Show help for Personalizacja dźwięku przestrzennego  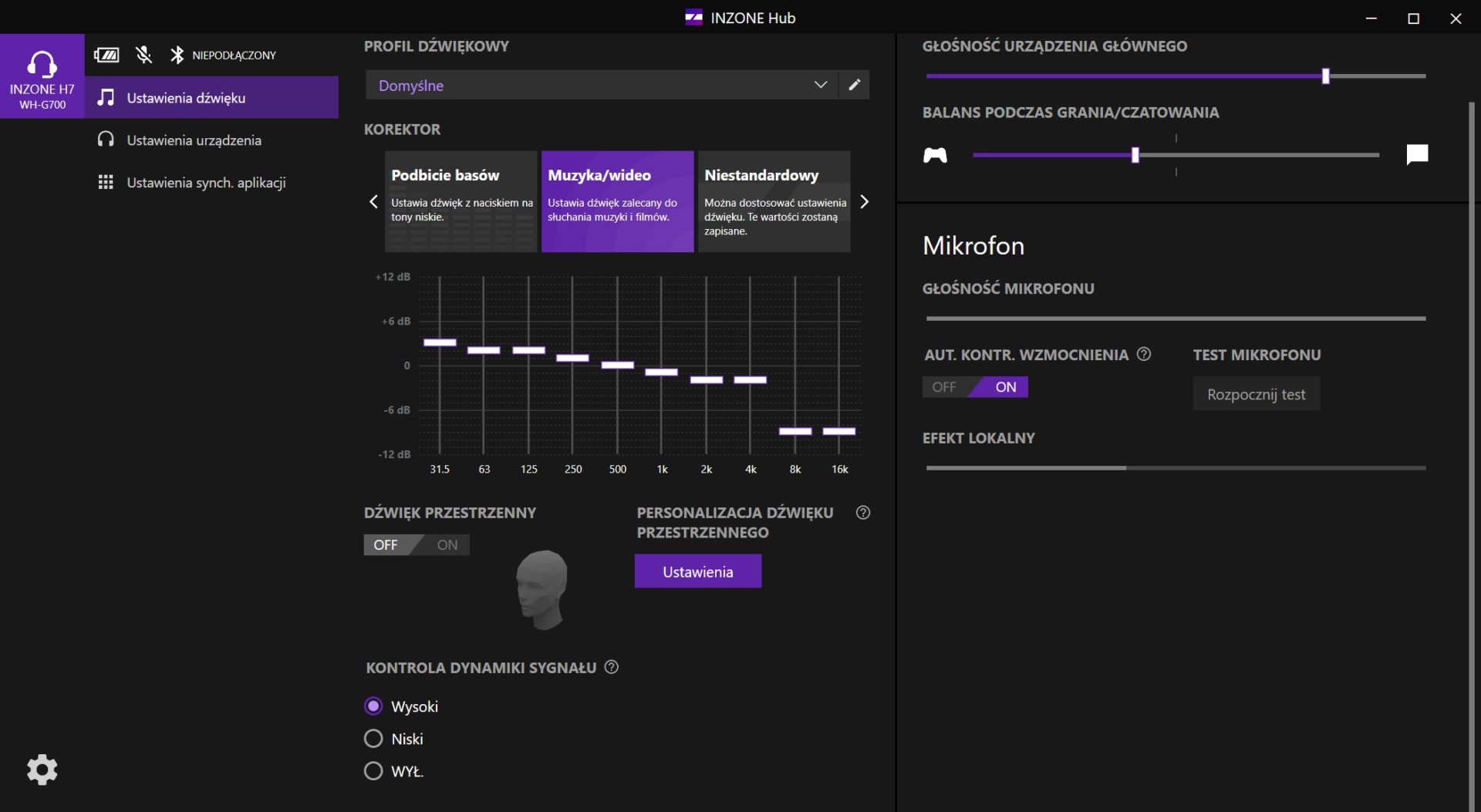[863, 513]
